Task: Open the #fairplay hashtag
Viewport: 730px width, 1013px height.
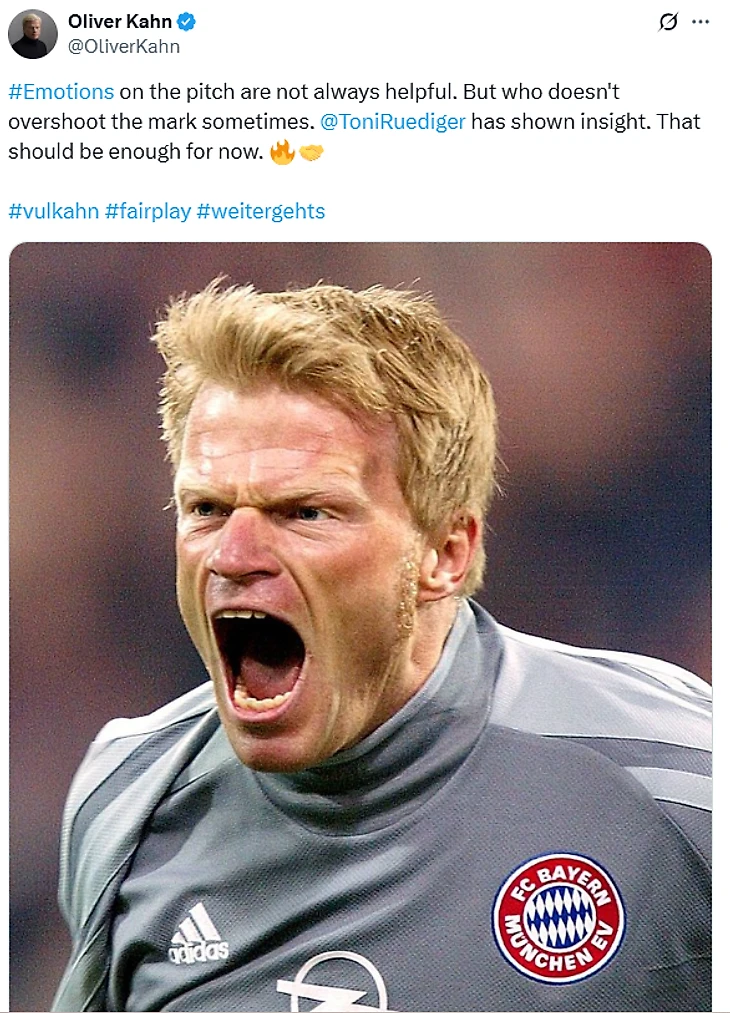Action: click(148, 211)
